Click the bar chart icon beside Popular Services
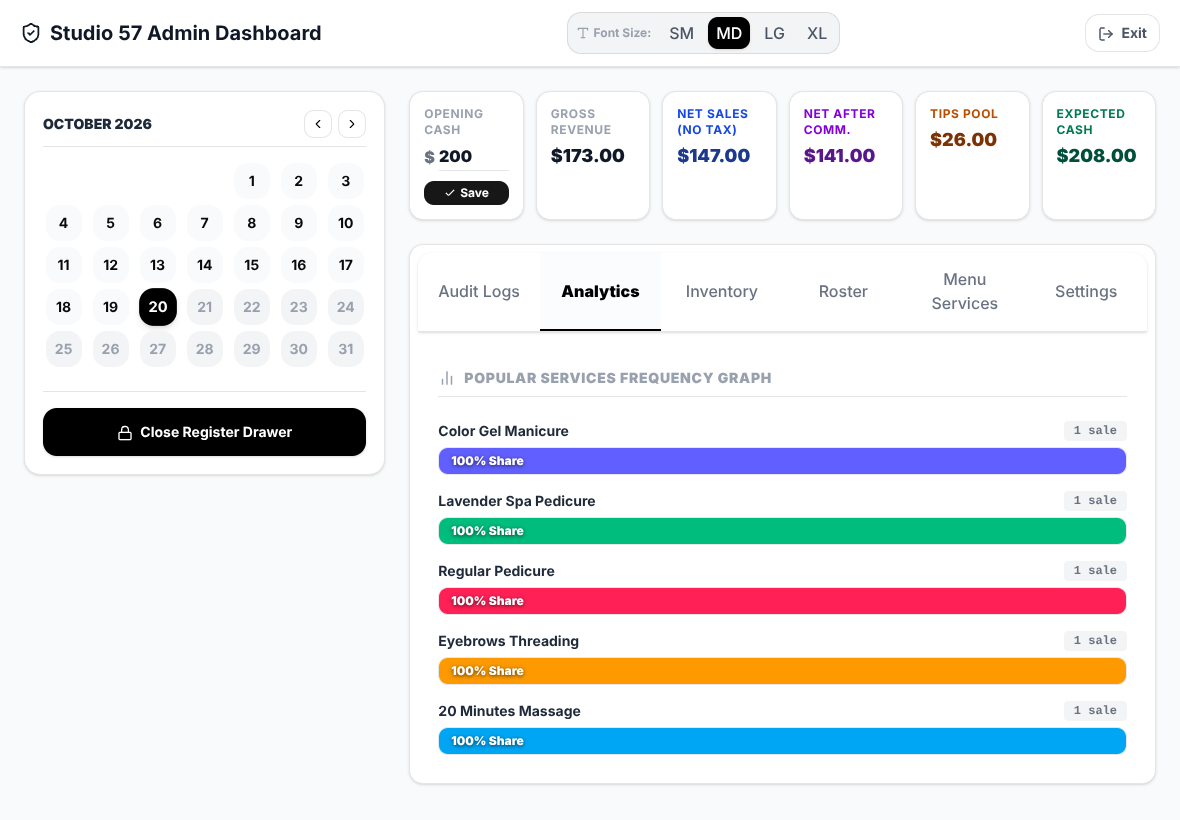This screenshot has height=820, width=1180. click(447, 378)
